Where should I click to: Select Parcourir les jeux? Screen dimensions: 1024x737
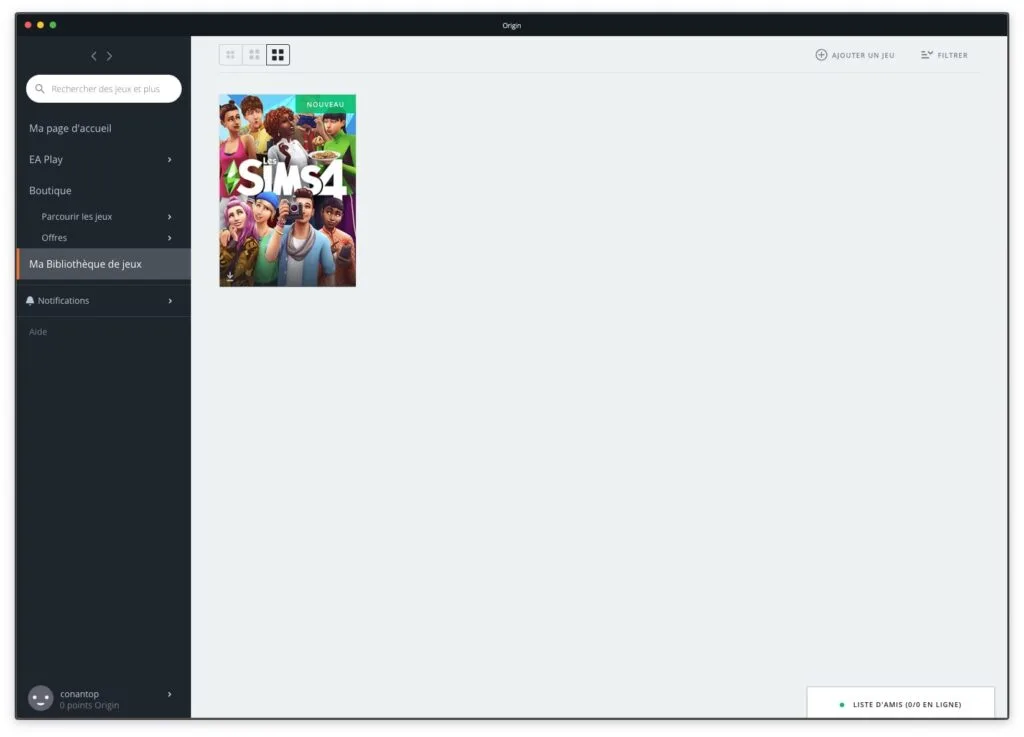[x=76, y=217]
